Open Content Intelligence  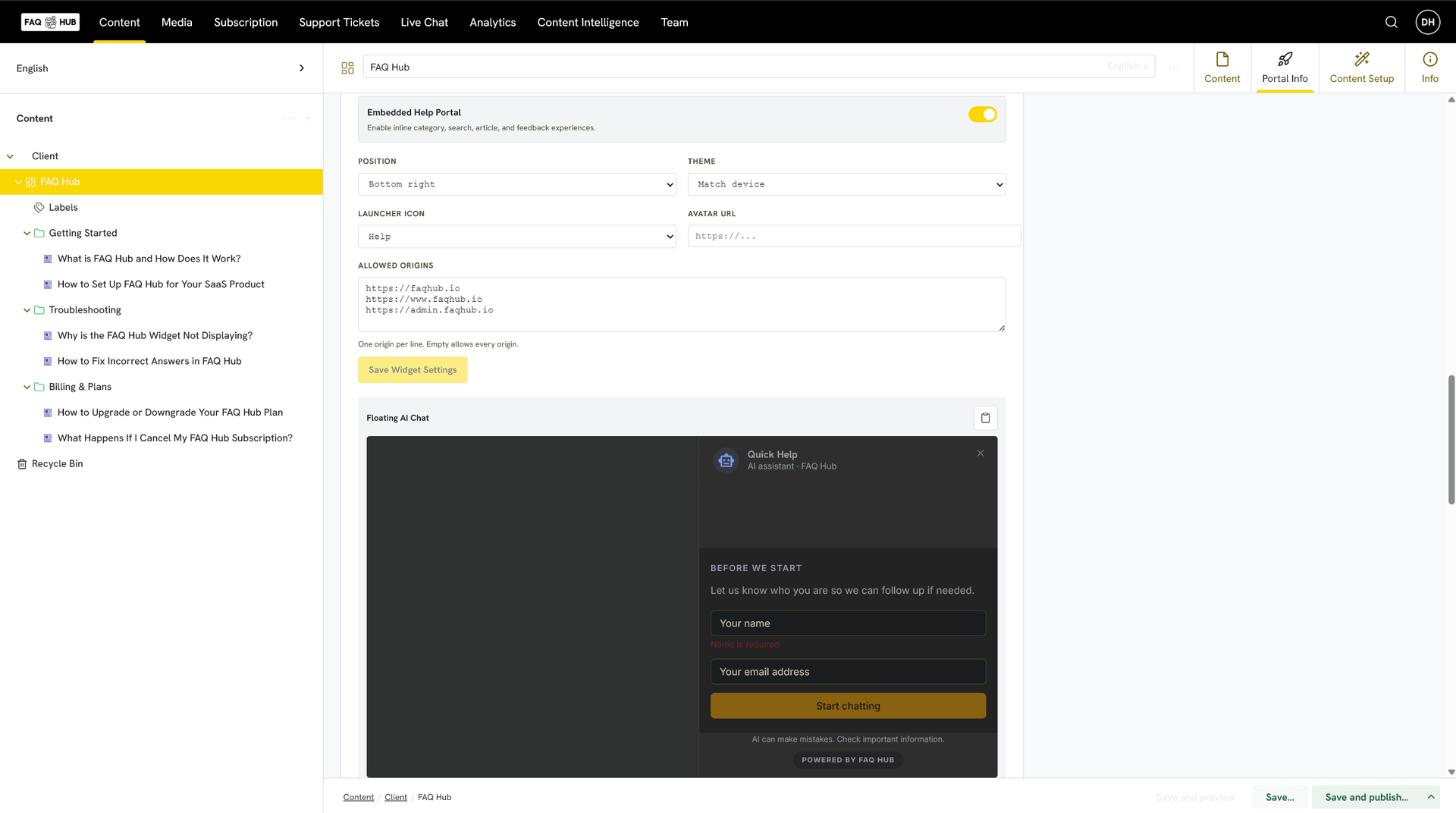588,23
